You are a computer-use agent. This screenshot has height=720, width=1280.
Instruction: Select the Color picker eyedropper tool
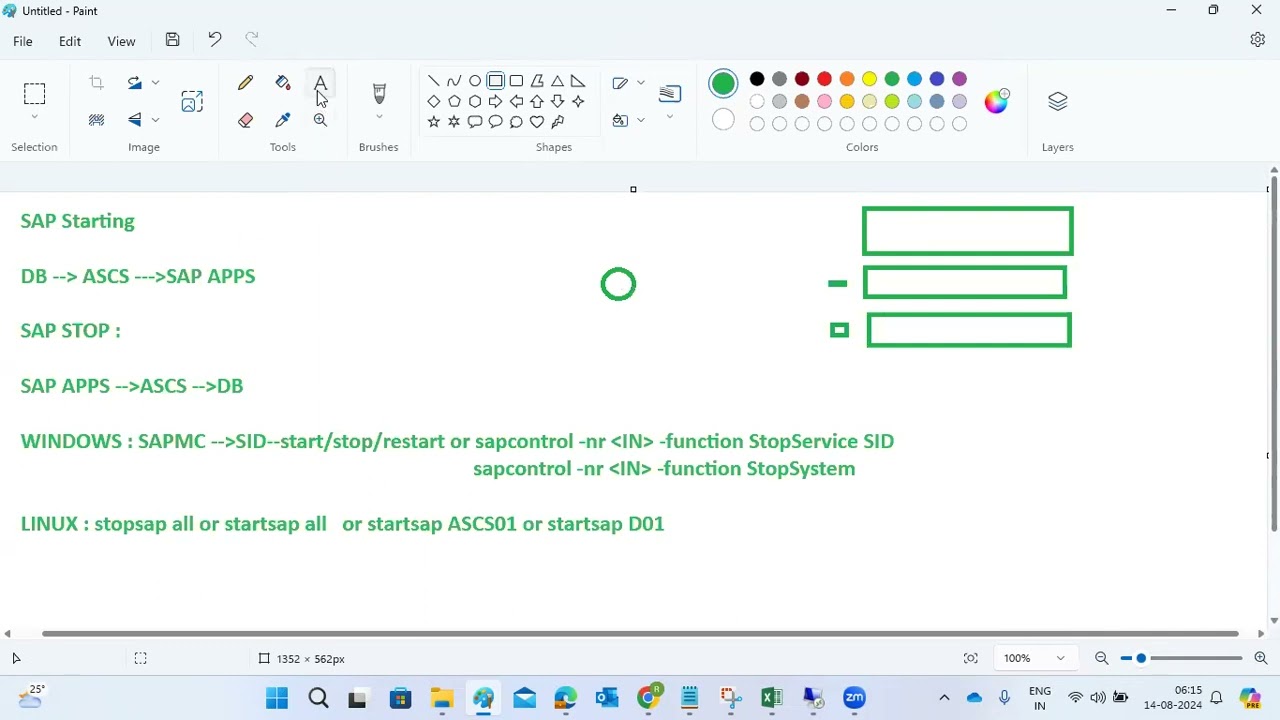pyautogui.click(x=283, y=120)
